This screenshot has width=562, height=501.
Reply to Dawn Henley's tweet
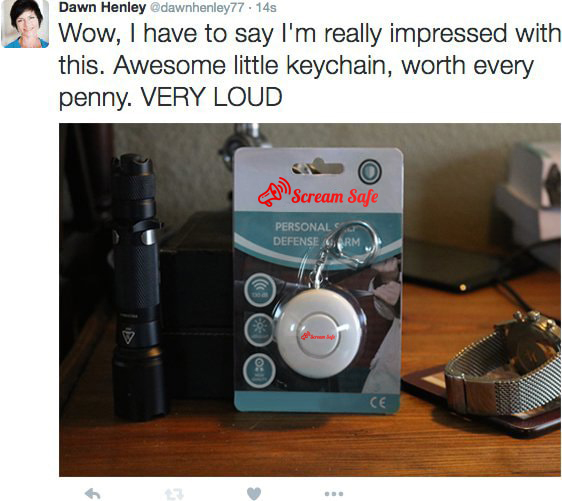click(93, 494)
